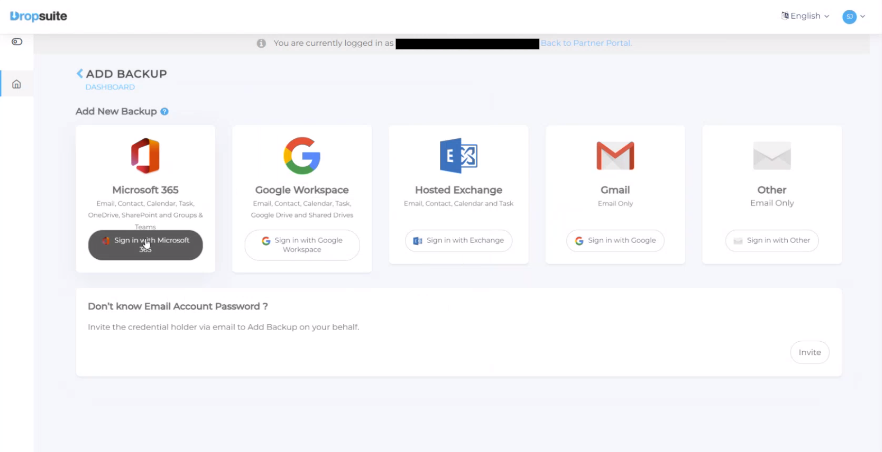
Task: Open the English language dropdown
Action: [x=806, y=16]
